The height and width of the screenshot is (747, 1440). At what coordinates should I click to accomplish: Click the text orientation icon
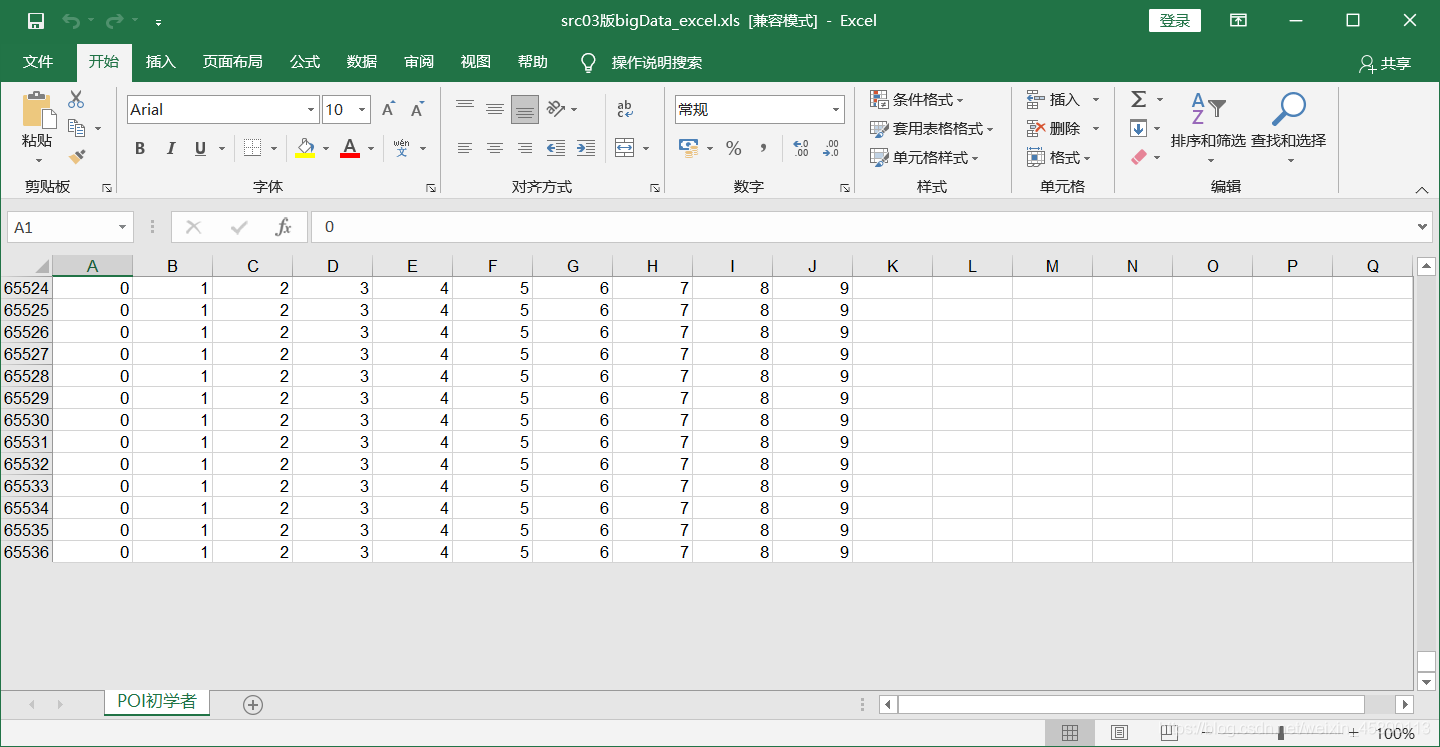click(x=557, y=109)
